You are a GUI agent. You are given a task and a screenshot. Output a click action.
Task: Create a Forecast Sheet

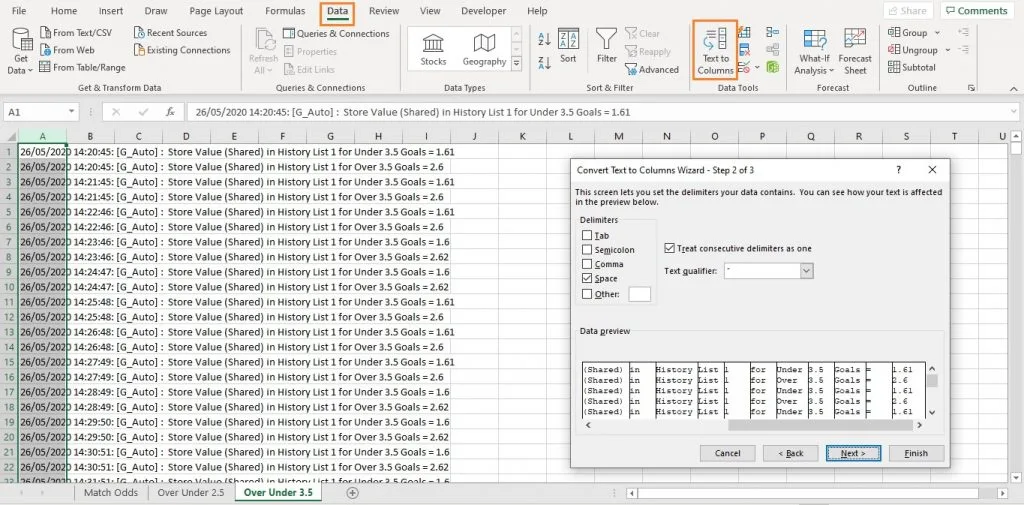pos(855,51)
